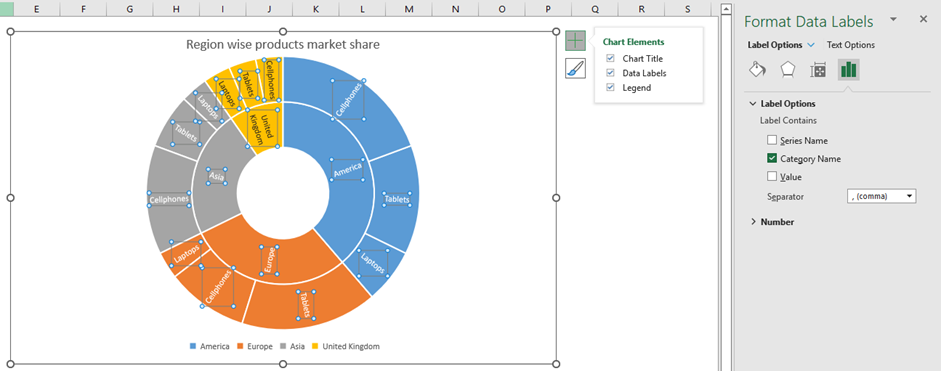Click the blue America legend color square
Viewport: 941px width, 371px height.
[193, 346]
